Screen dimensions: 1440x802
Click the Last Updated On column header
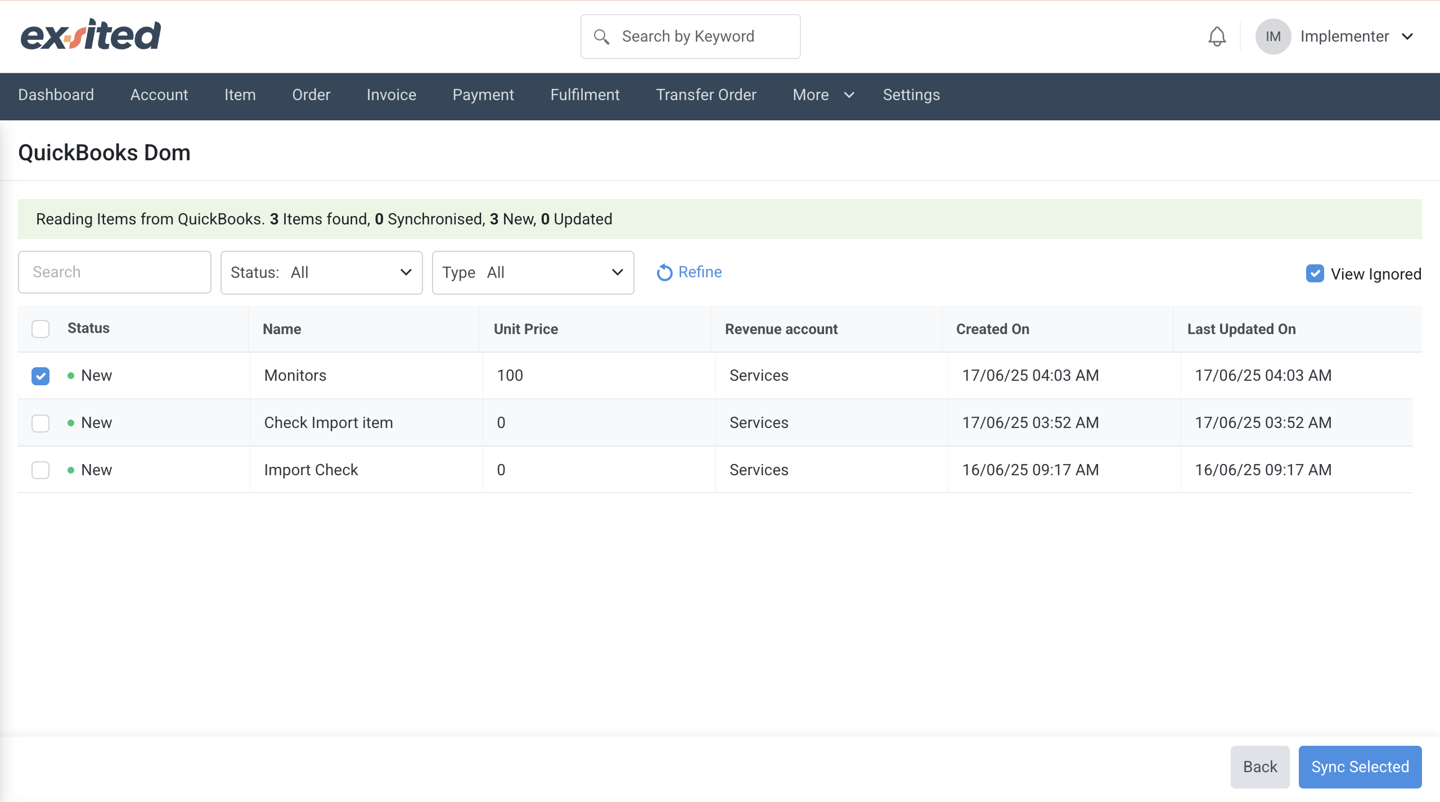click(x=1241, y=329)
